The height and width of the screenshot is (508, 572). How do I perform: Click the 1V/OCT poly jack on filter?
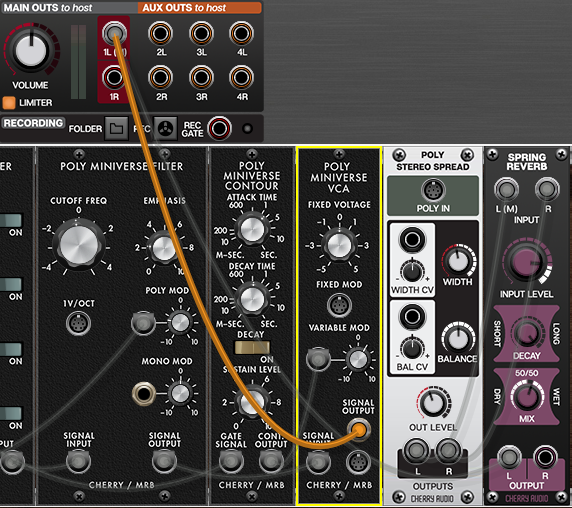click(78, 323)
